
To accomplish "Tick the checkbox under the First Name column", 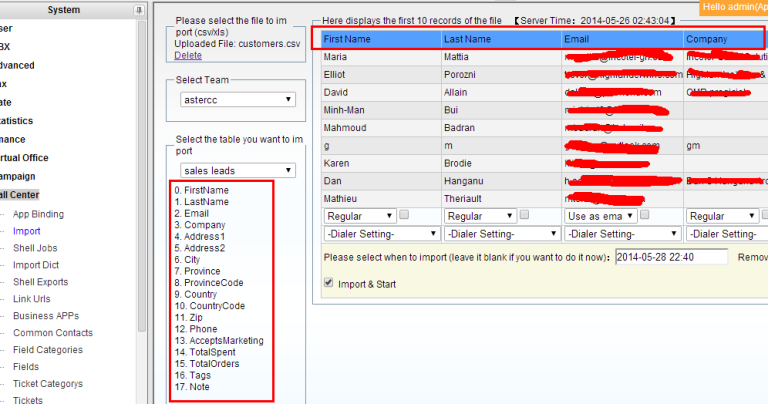I will coord(404,215).
